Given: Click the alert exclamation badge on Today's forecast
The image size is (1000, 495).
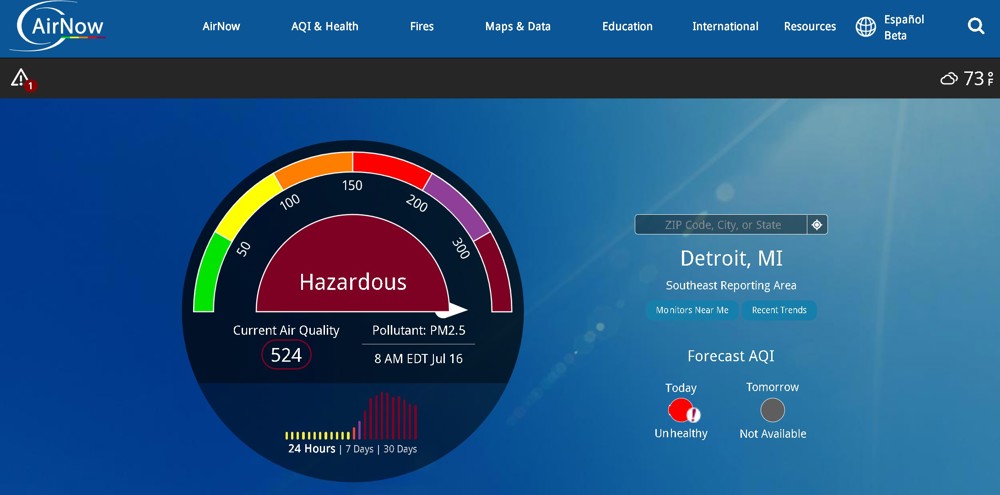Looking at the screenshot, I should pos(693,415).
